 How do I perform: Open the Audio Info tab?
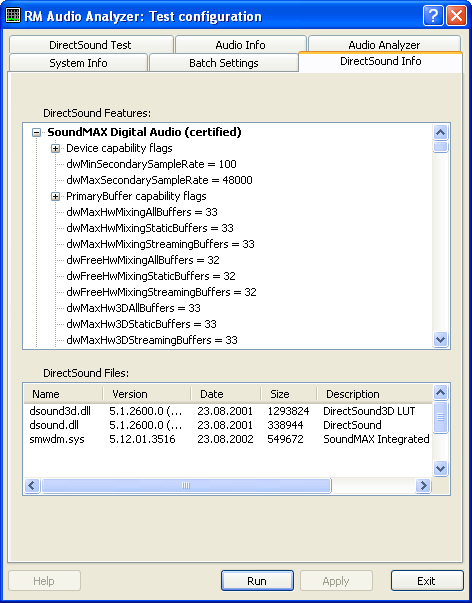(x=240, y=45)
